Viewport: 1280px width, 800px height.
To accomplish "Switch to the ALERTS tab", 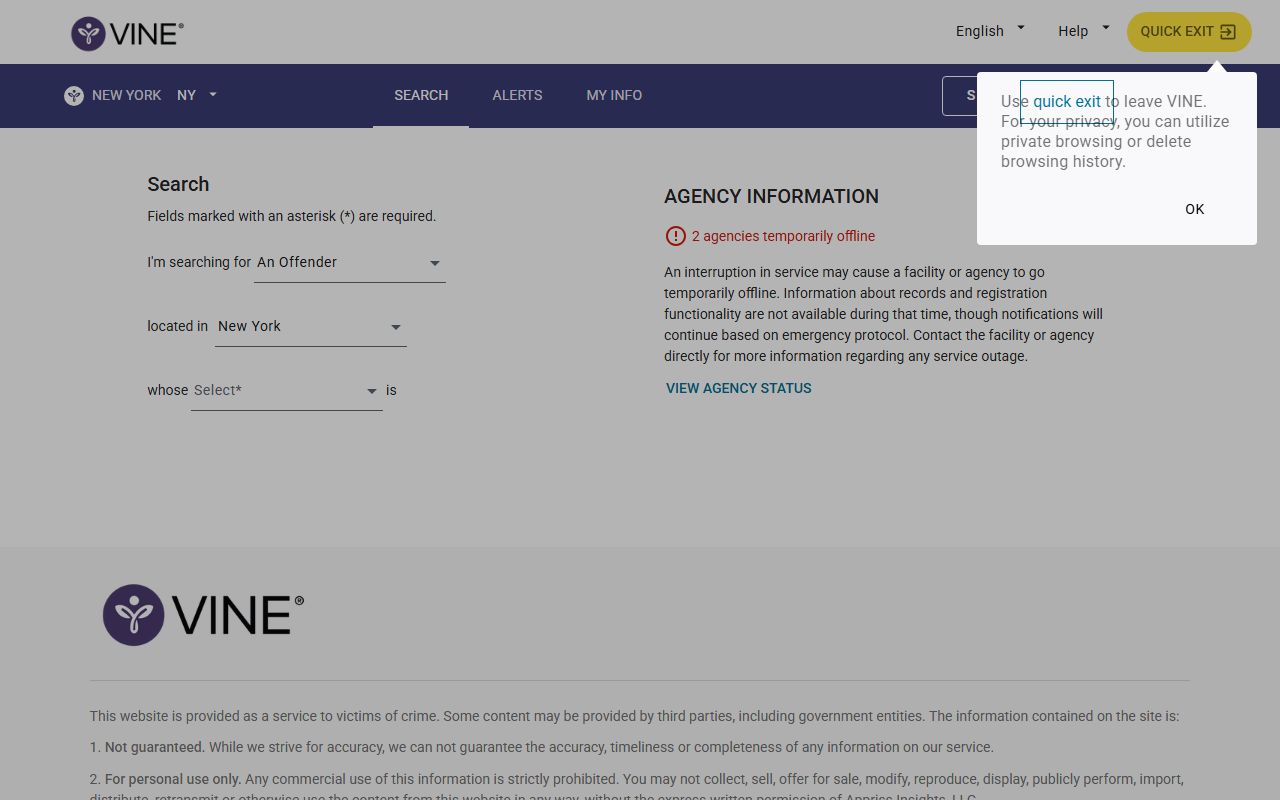I will click(517, 95).
